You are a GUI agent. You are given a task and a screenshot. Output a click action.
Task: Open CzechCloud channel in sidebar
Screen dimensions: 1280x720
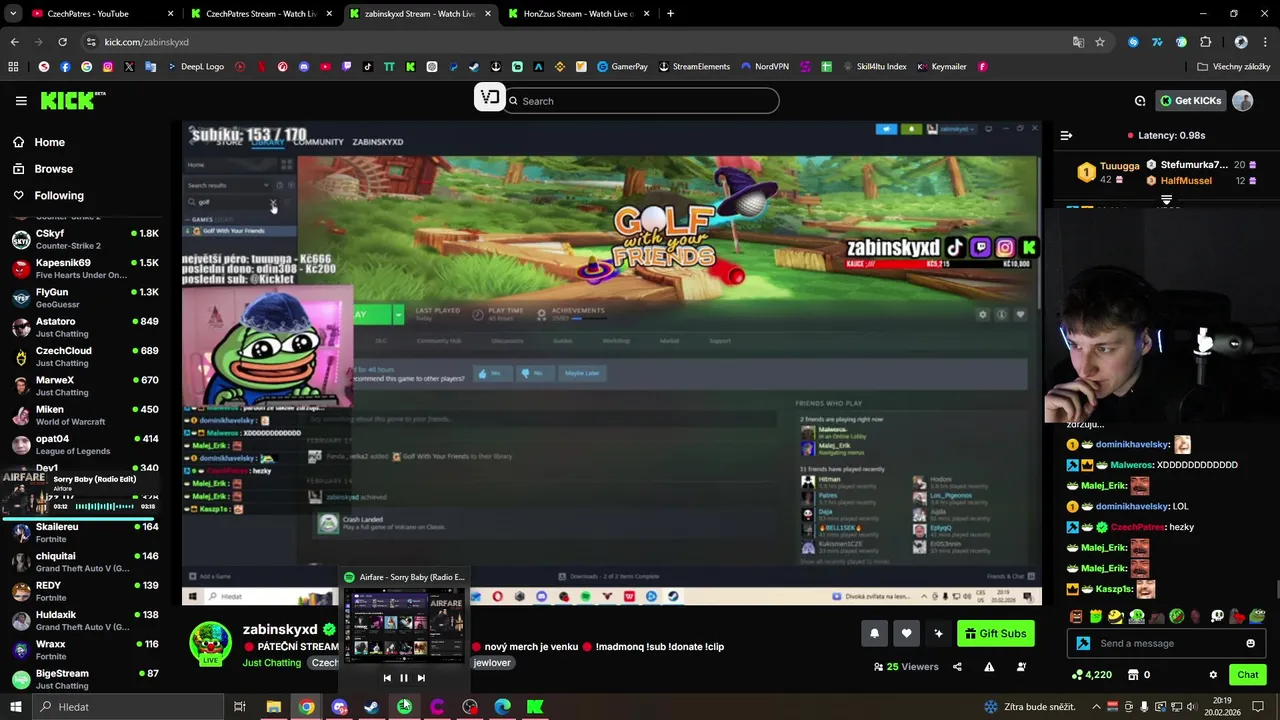85,356
